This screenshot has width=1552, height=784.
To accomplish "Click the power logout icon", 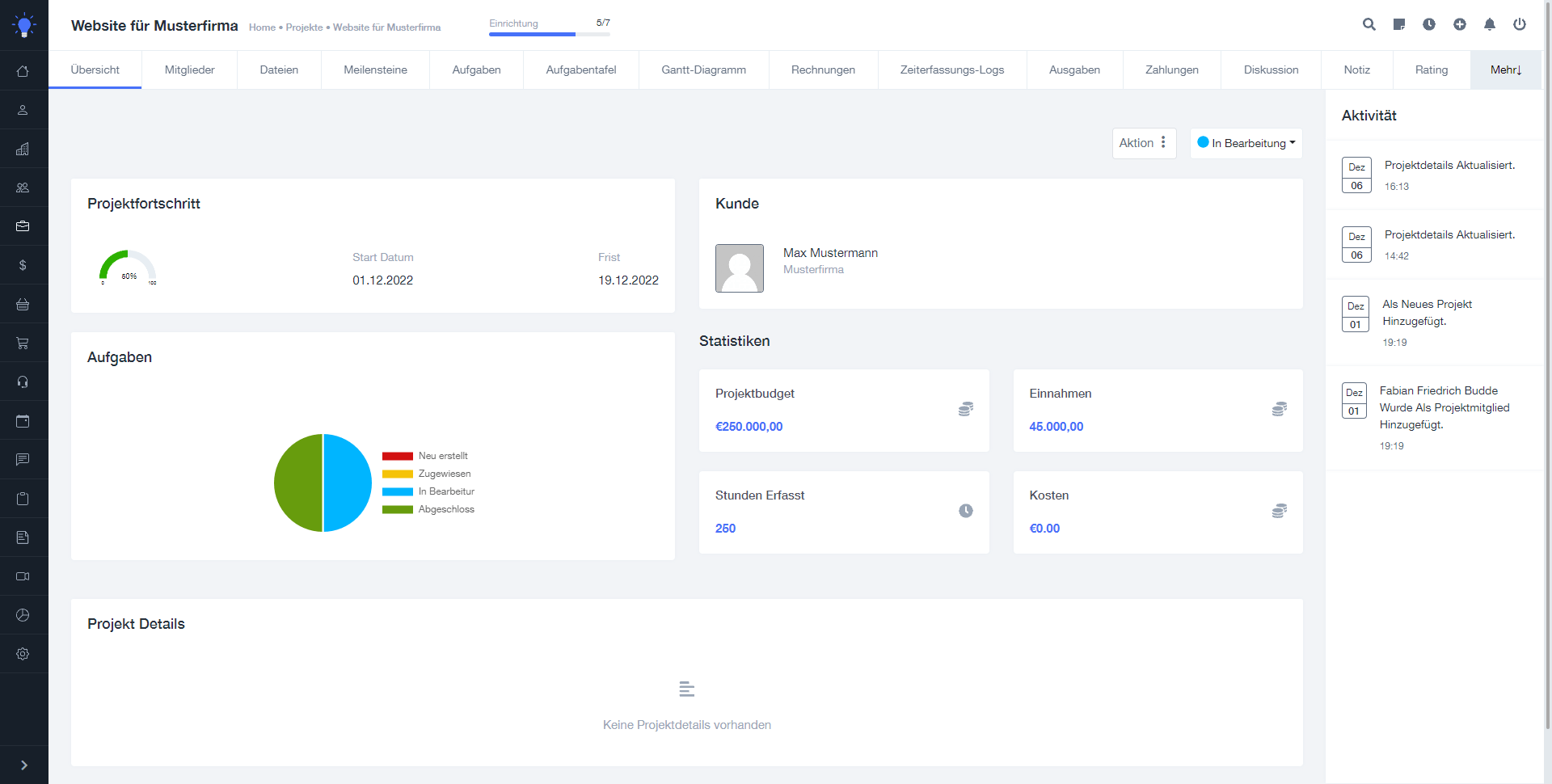I will [1520, 24].
